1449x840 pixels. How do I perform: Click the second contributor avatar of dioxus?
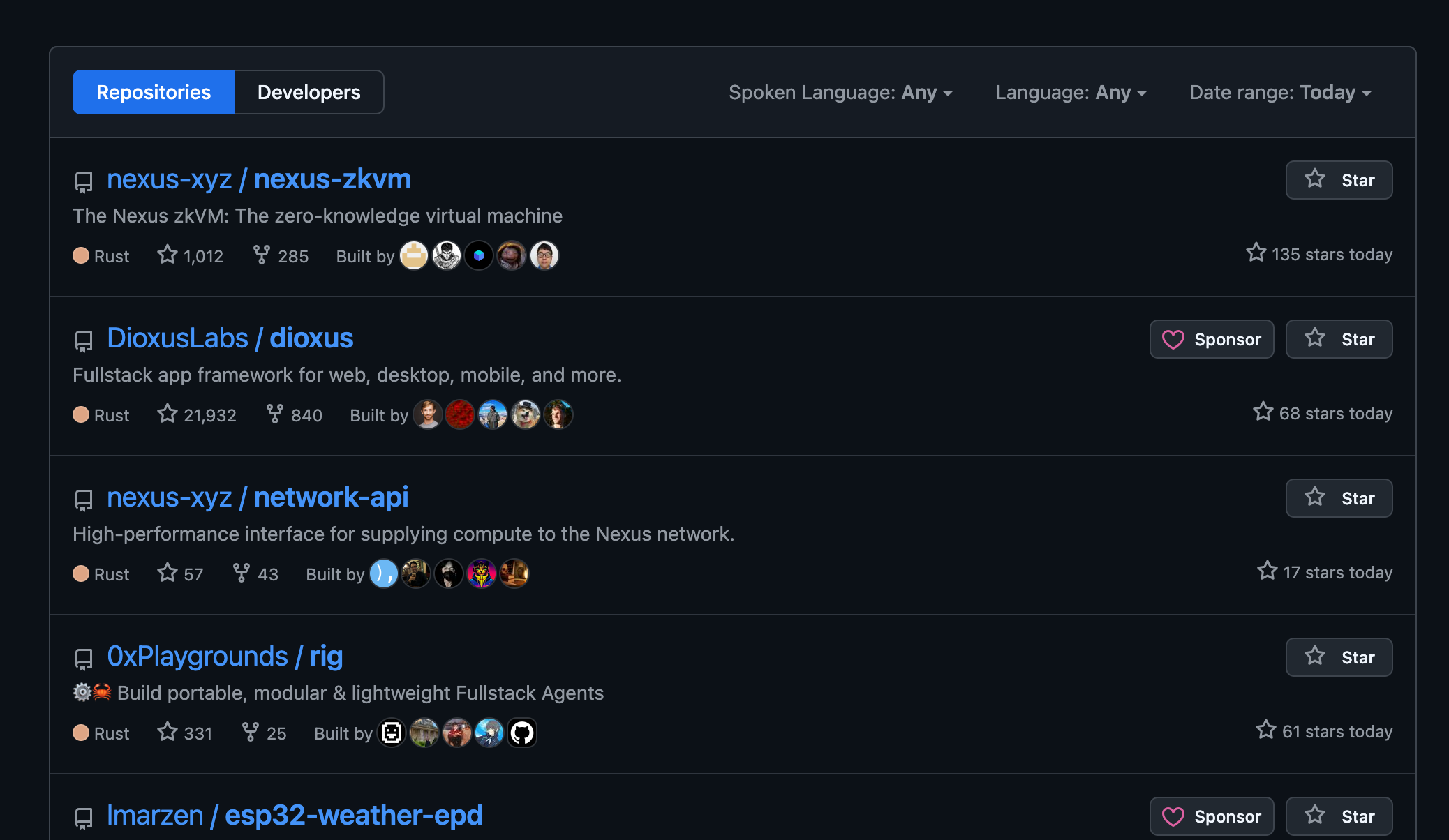click(x=460, y=415)
